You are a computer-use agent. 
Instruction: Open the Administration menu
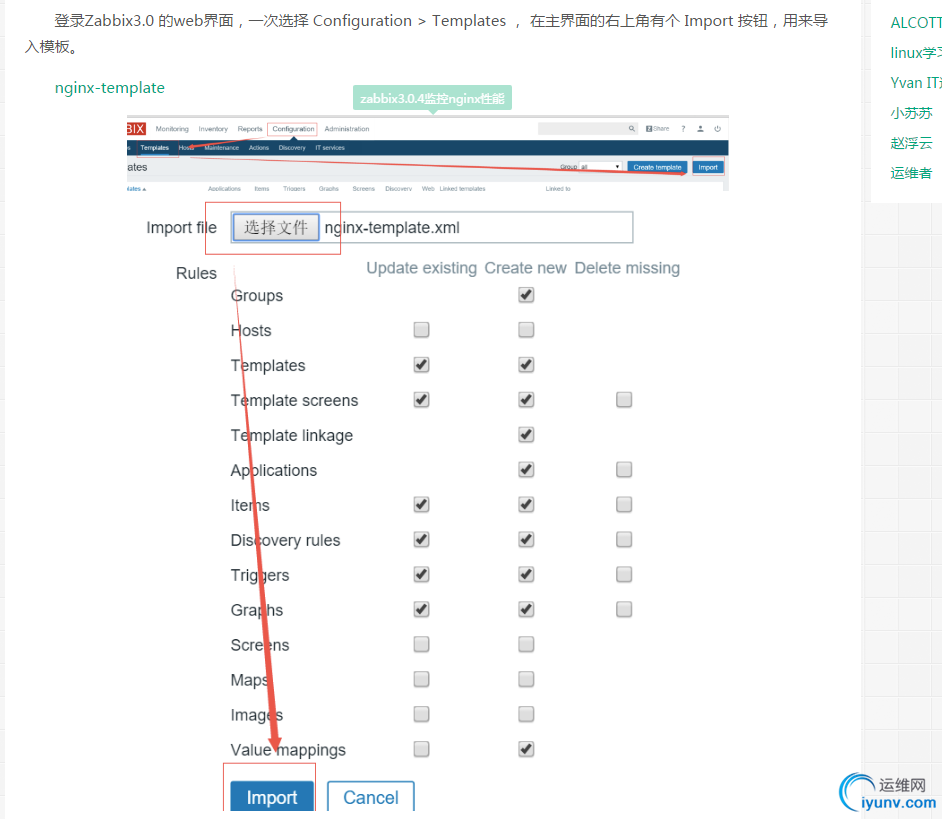347,129
